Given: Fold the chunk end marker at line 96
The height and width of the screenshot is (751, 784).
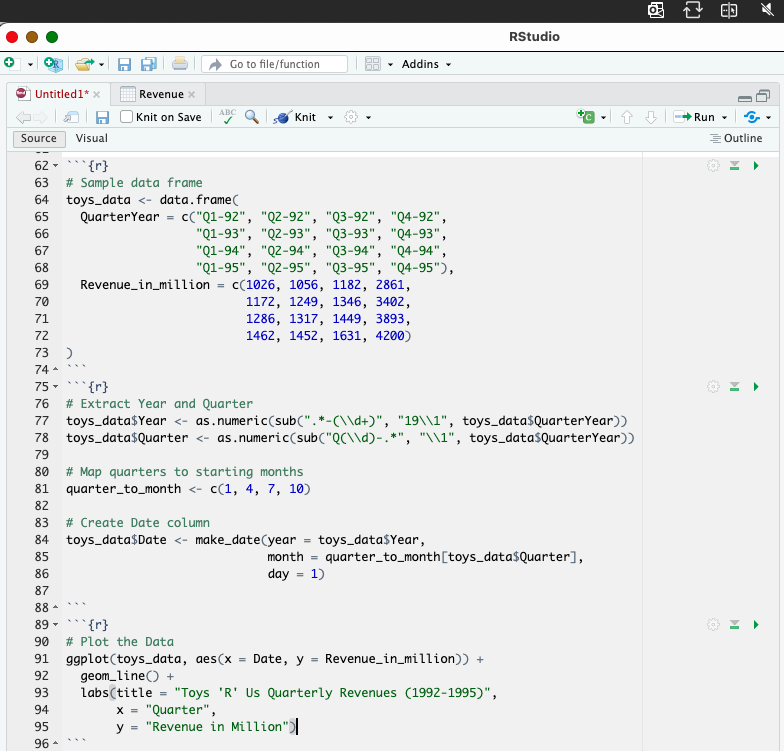Looking at the screenshot, I should coord(55,744).
